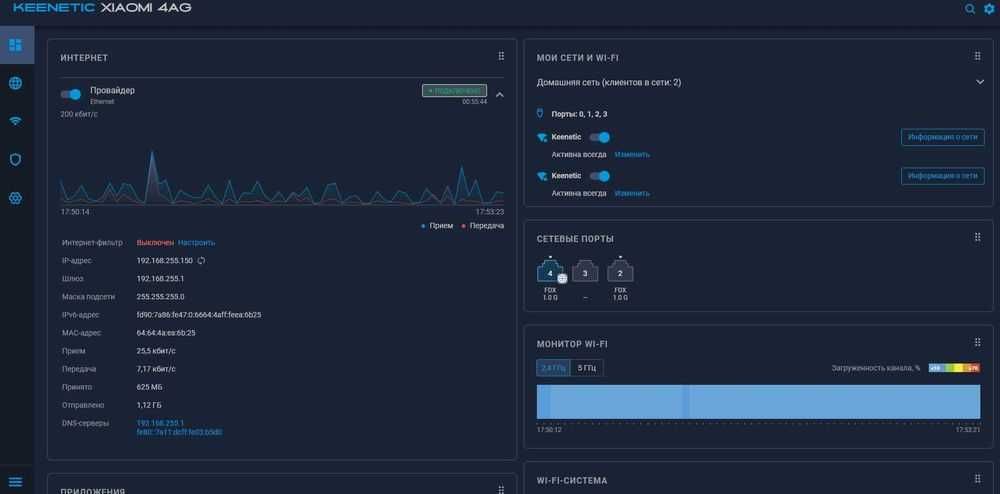Grab the Сетевые порты panel drag handle
The width and height of the screenshot is (1000, 494).
(978, 238)
